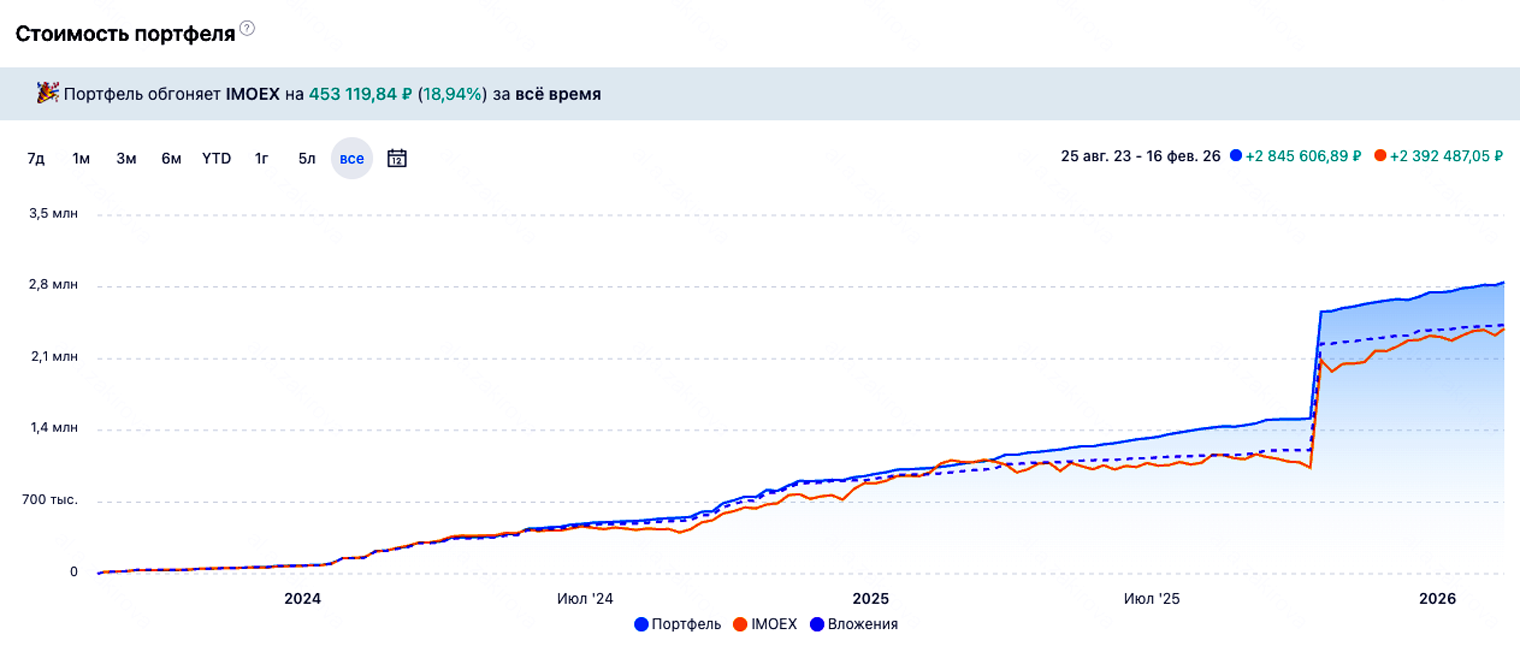
Task: Select the 3м time range
Action: pos(126,158)
